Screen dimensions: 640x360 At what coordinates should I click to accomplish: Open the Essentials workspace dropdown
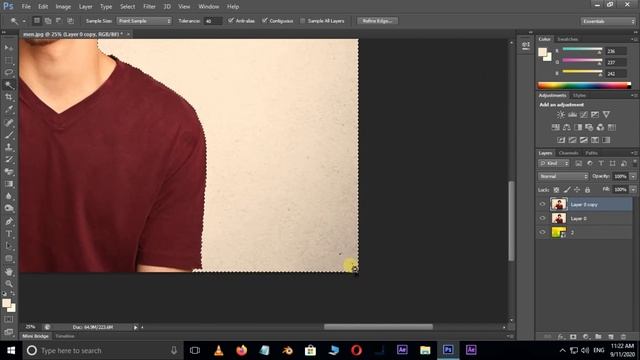(608, 21)
